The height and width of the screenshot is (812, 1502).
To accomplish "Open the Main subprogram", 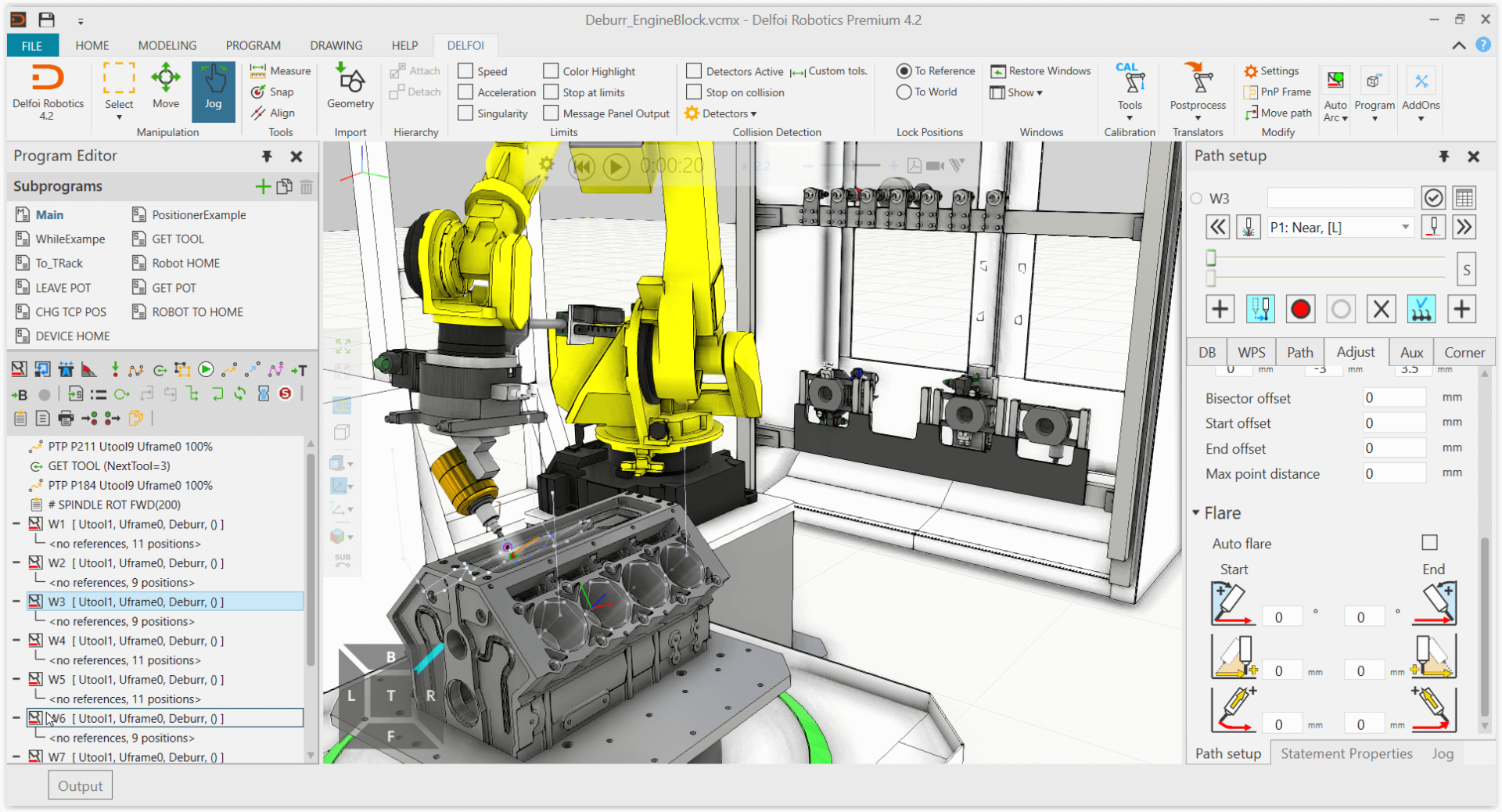I will click(40, 214).
